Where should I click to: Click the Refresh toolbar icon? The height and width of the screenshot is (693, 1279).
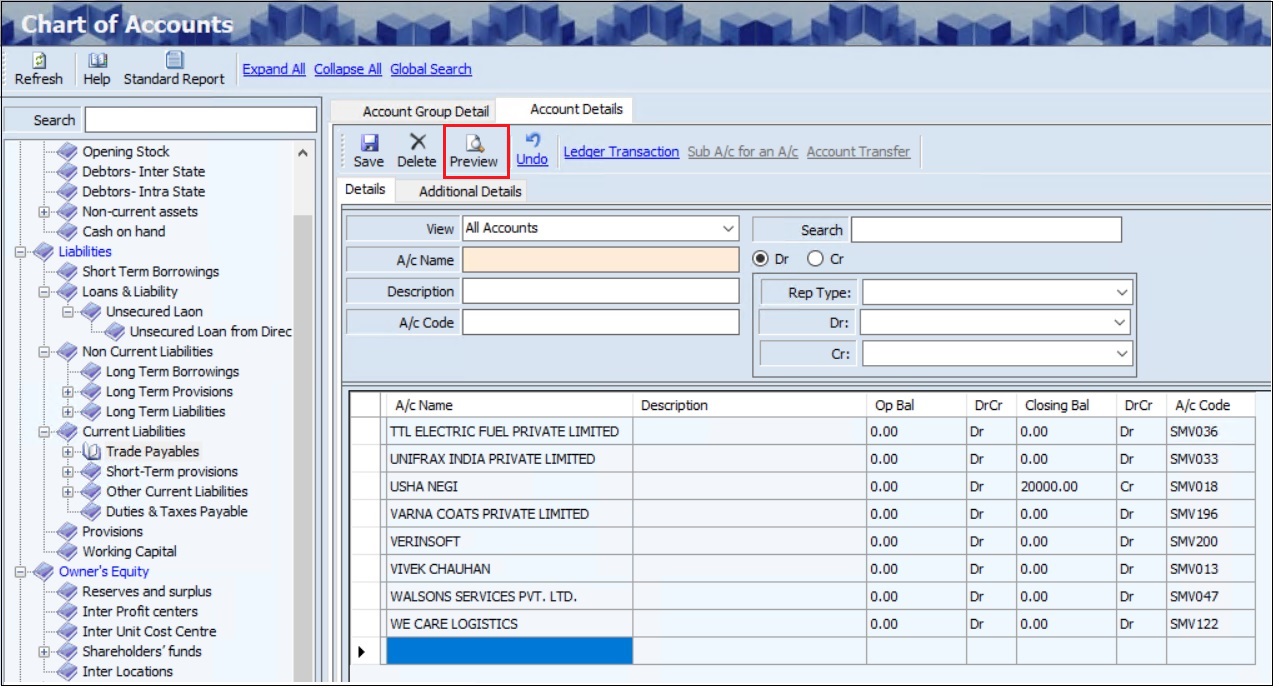tap(38, 61)
